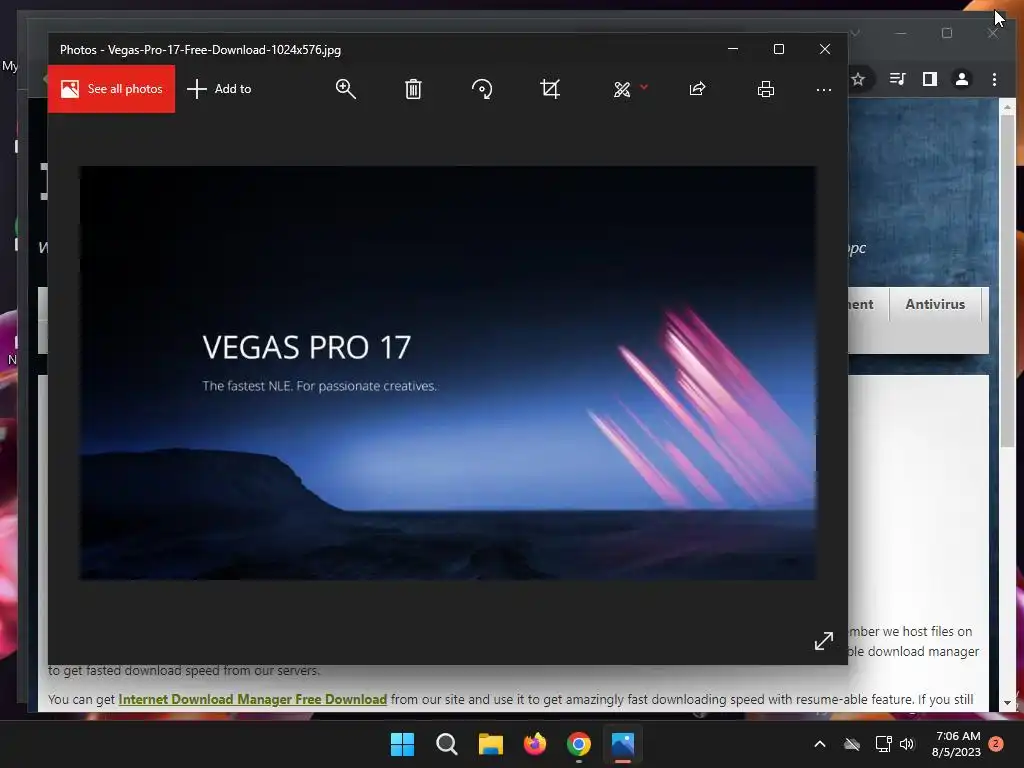1024x768 pixels.
Task: Click the OneDrive cloud tray icon
Action: pos(852,744)
